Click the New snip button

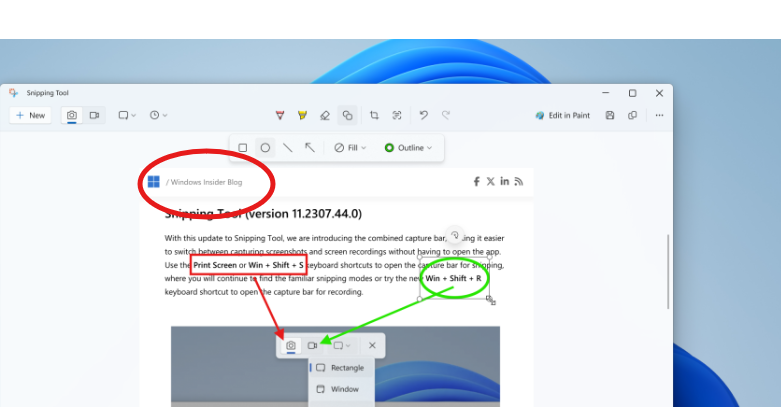point(30,115)
